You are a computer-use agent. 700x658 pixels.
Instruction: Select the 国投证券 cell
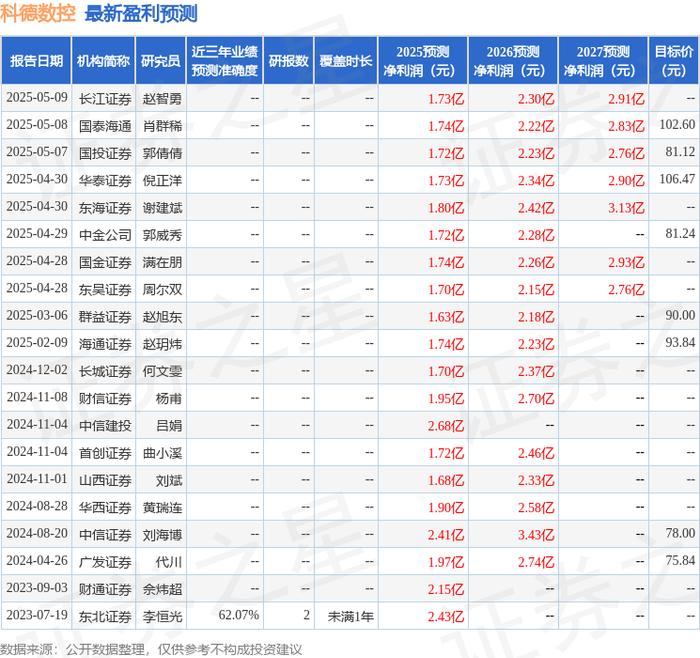(x=105, y=154)
